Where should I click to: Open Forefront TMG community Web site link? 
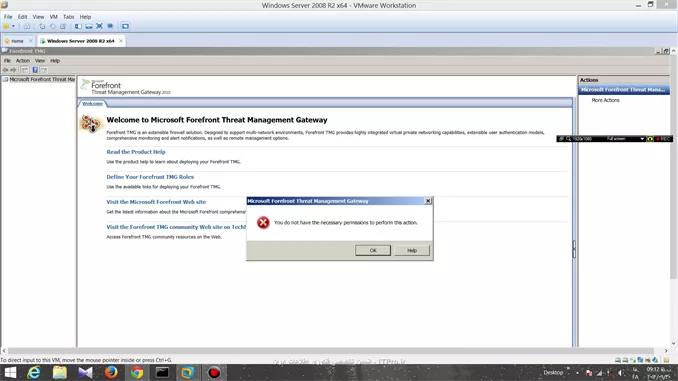pyautogui.click(x=176, y=227)
